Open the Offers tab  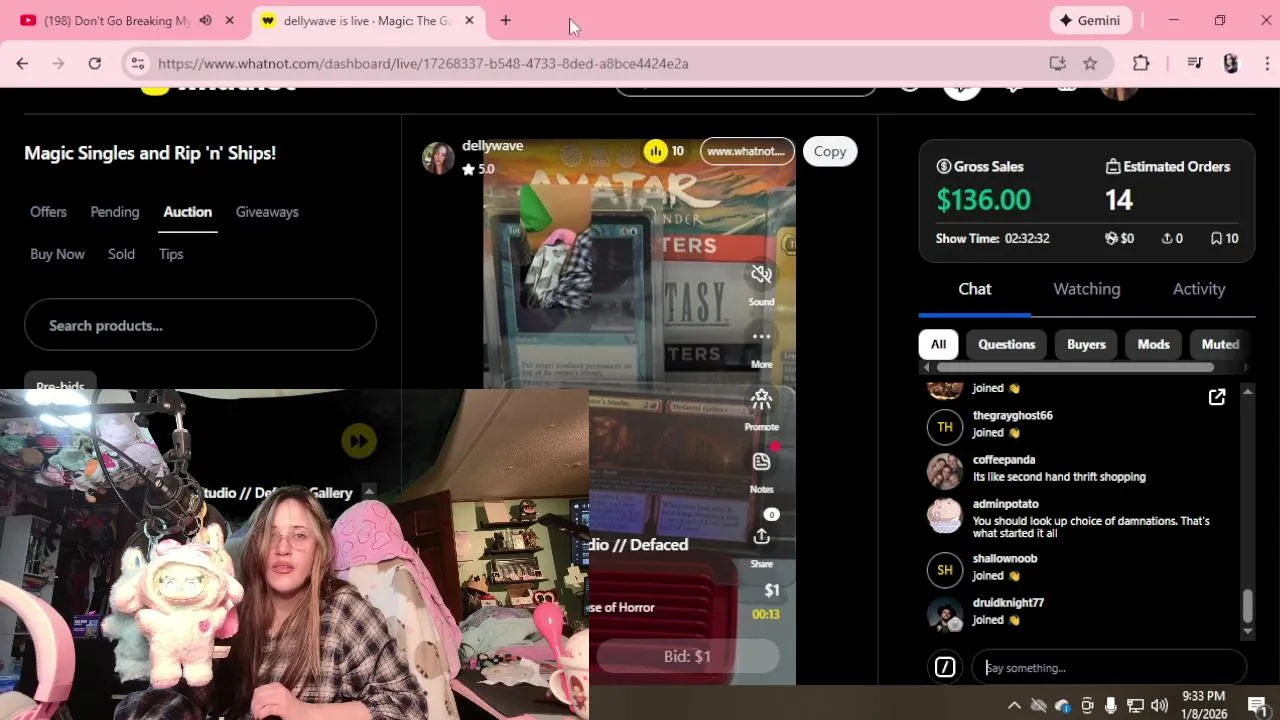click(x=48, y=212)
